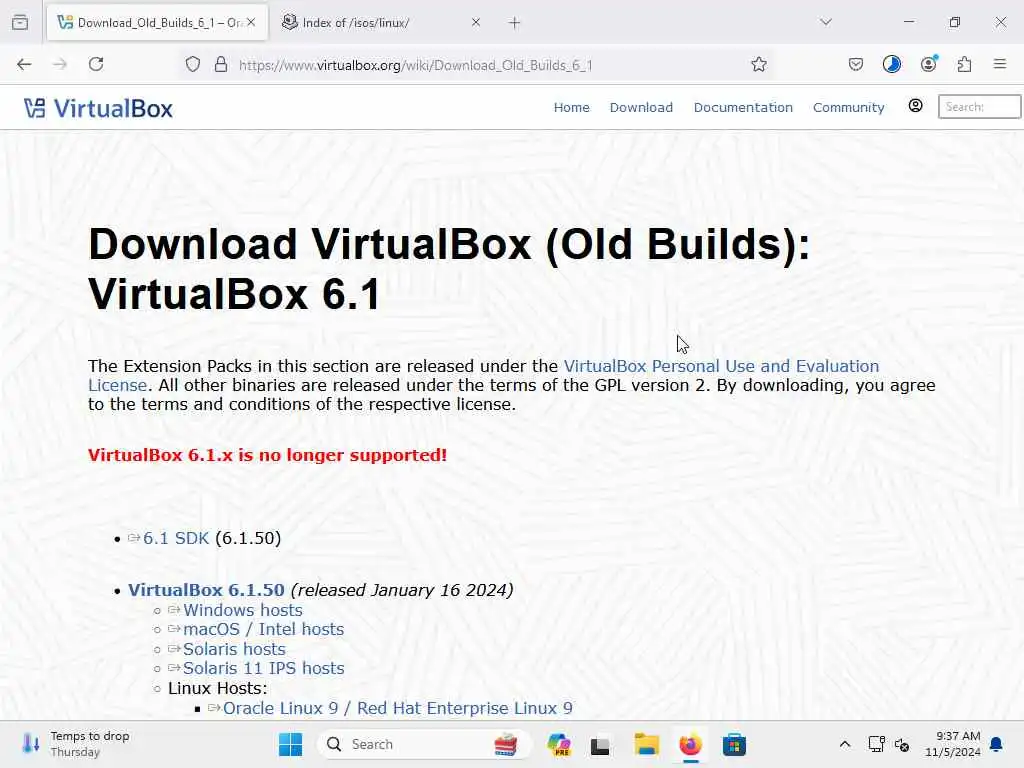This screenshot has height=768, width=1024.
Task: Expand the list all tabs chevron
Action: (826, 22)
